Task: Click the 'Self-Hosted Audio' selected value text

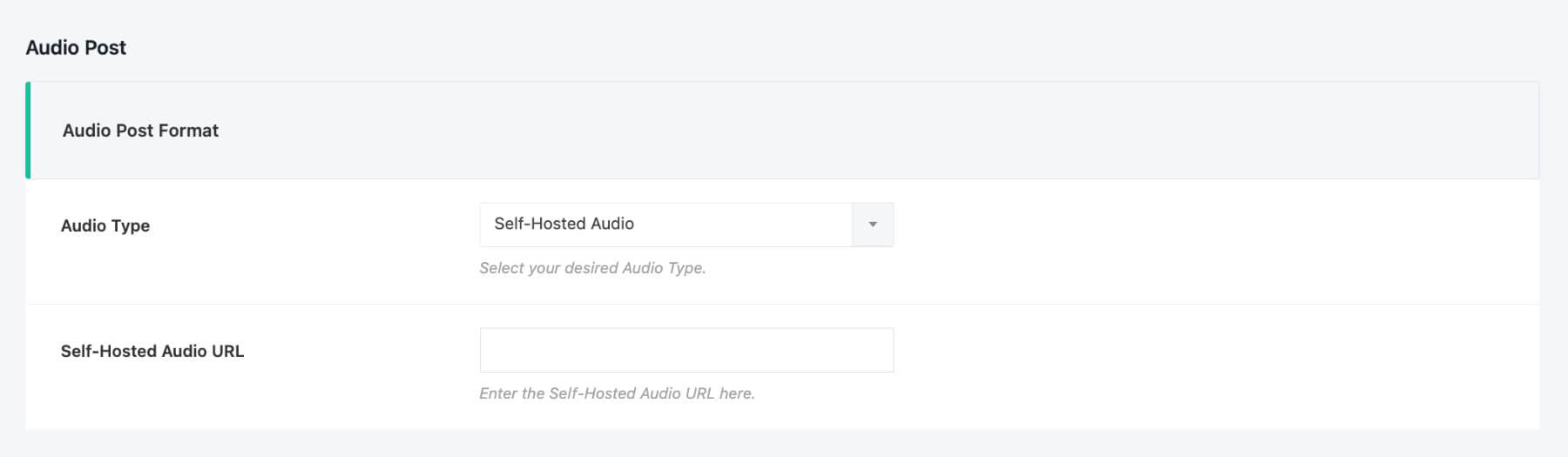Action: [564, 224]
